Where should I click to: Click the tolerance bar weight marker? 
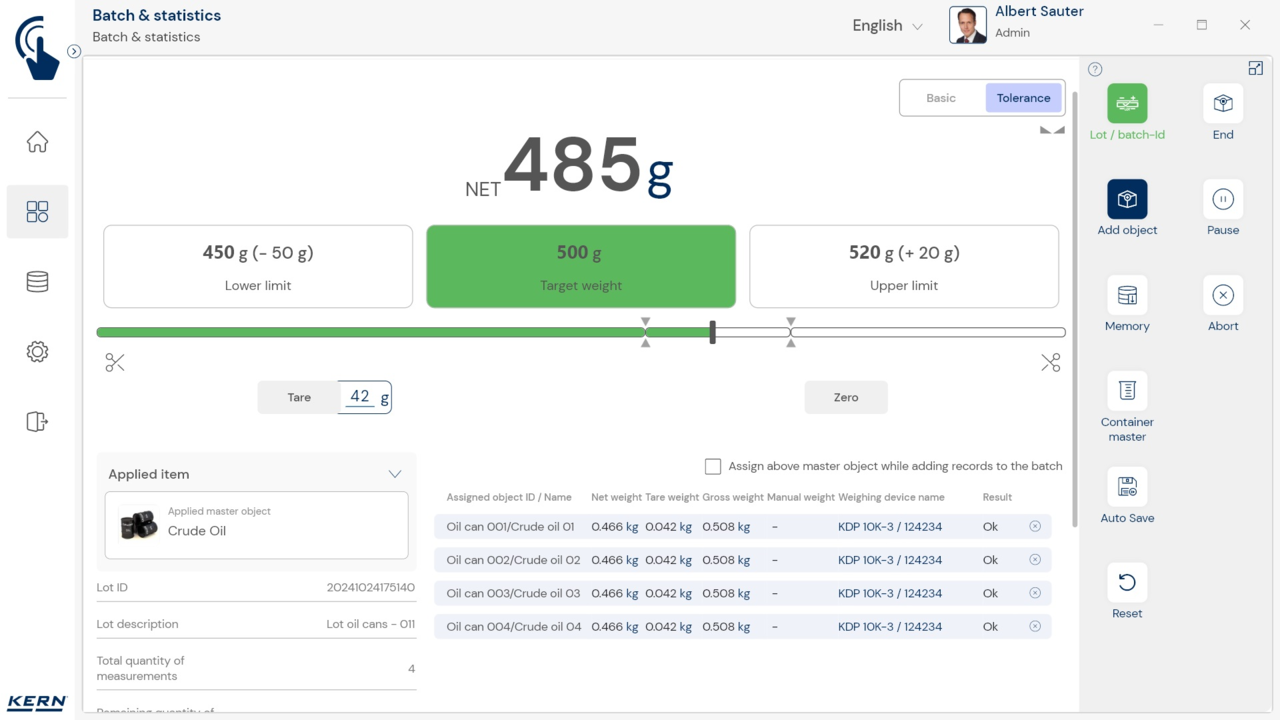point(712,332)
